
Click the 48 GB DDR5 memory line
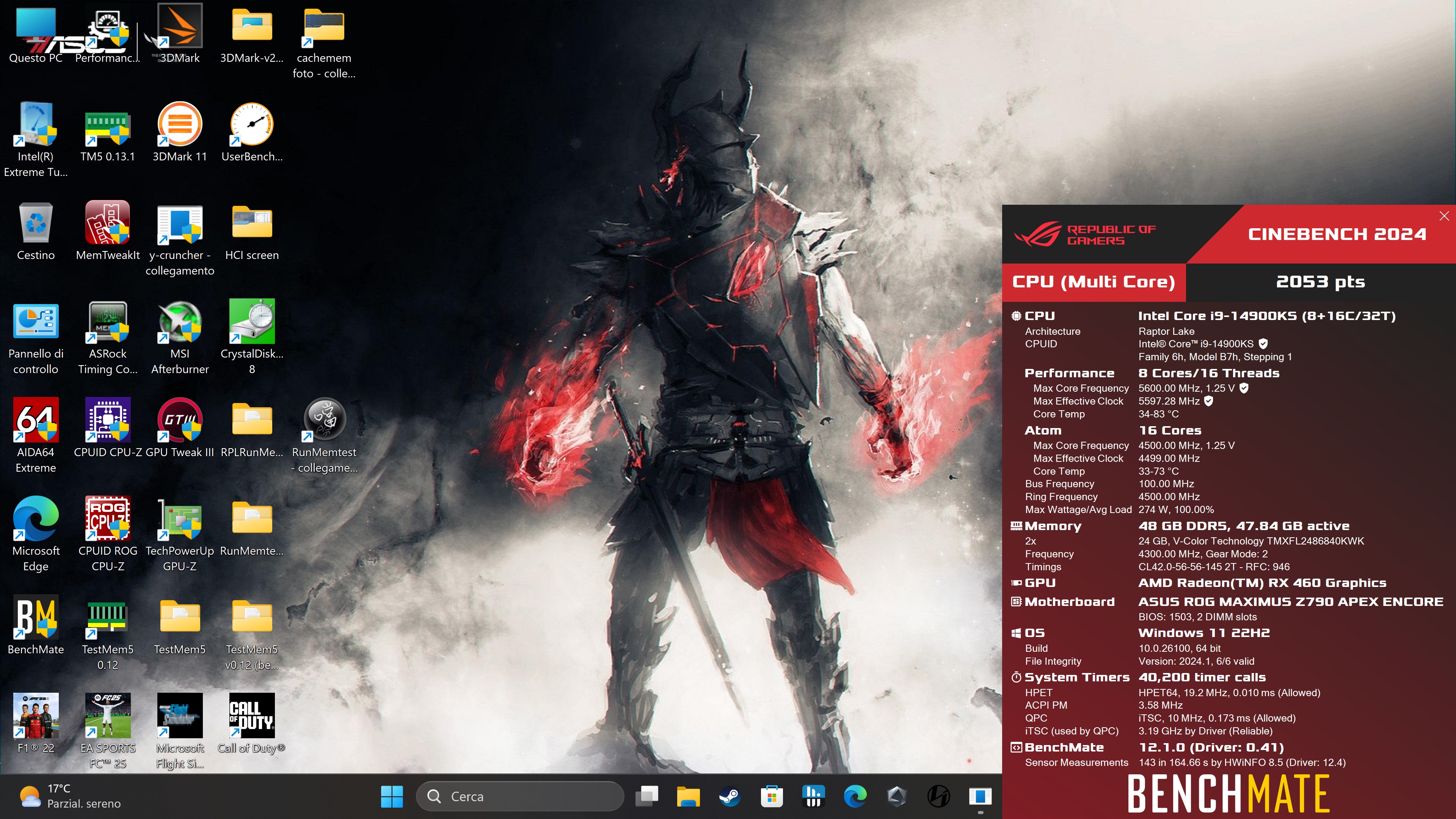pyautogui.click(x=1244, y=526)
